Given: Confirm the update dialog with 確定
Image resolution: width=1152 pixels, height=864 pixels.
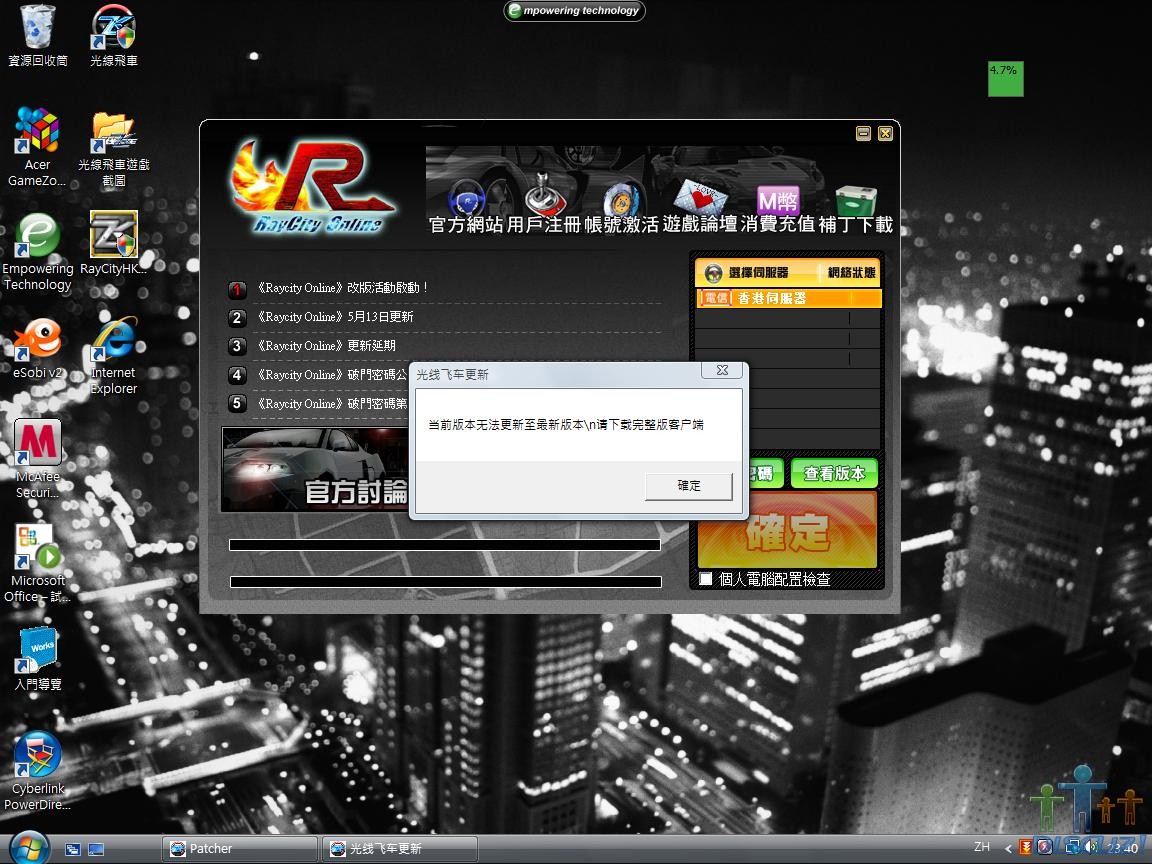Looking at the screenshot, I should [688, 486].
